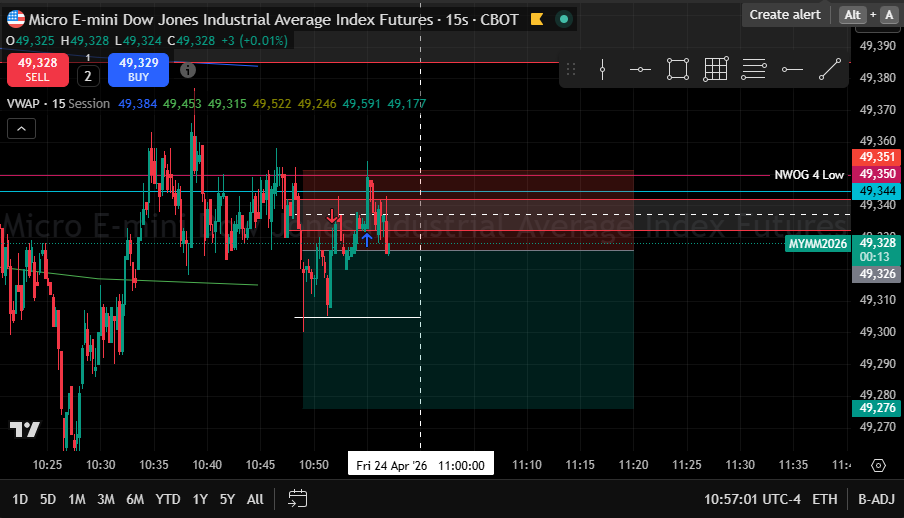Click the 49,300 price scale label
This screenshot has height=518, width=904.
coord(877,332)
